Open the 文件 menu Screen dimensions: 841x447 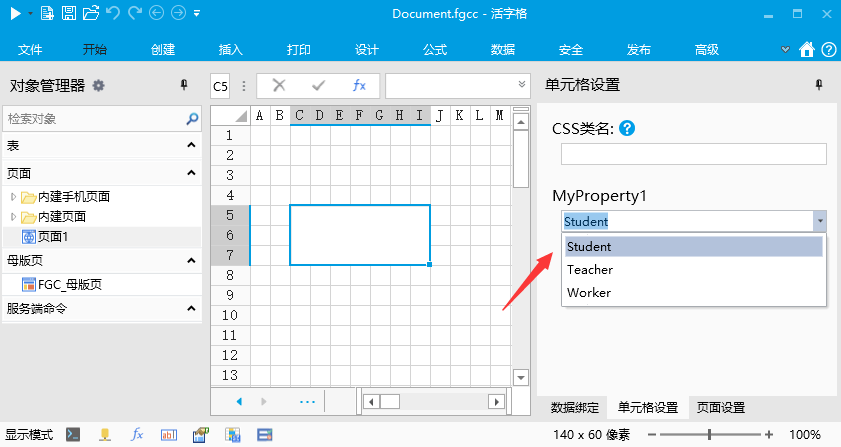coord(29,49)
